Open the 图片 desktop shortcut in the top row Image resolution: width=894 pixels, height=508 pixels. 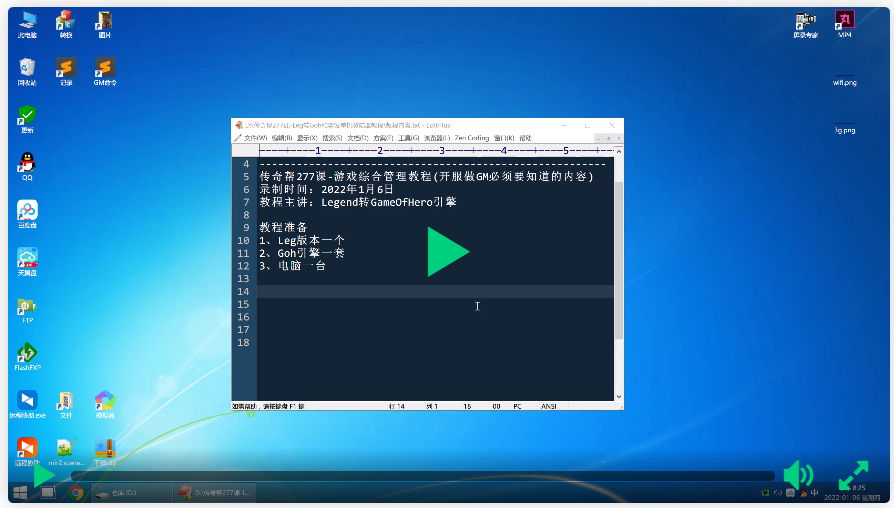(x=105, y=25)
